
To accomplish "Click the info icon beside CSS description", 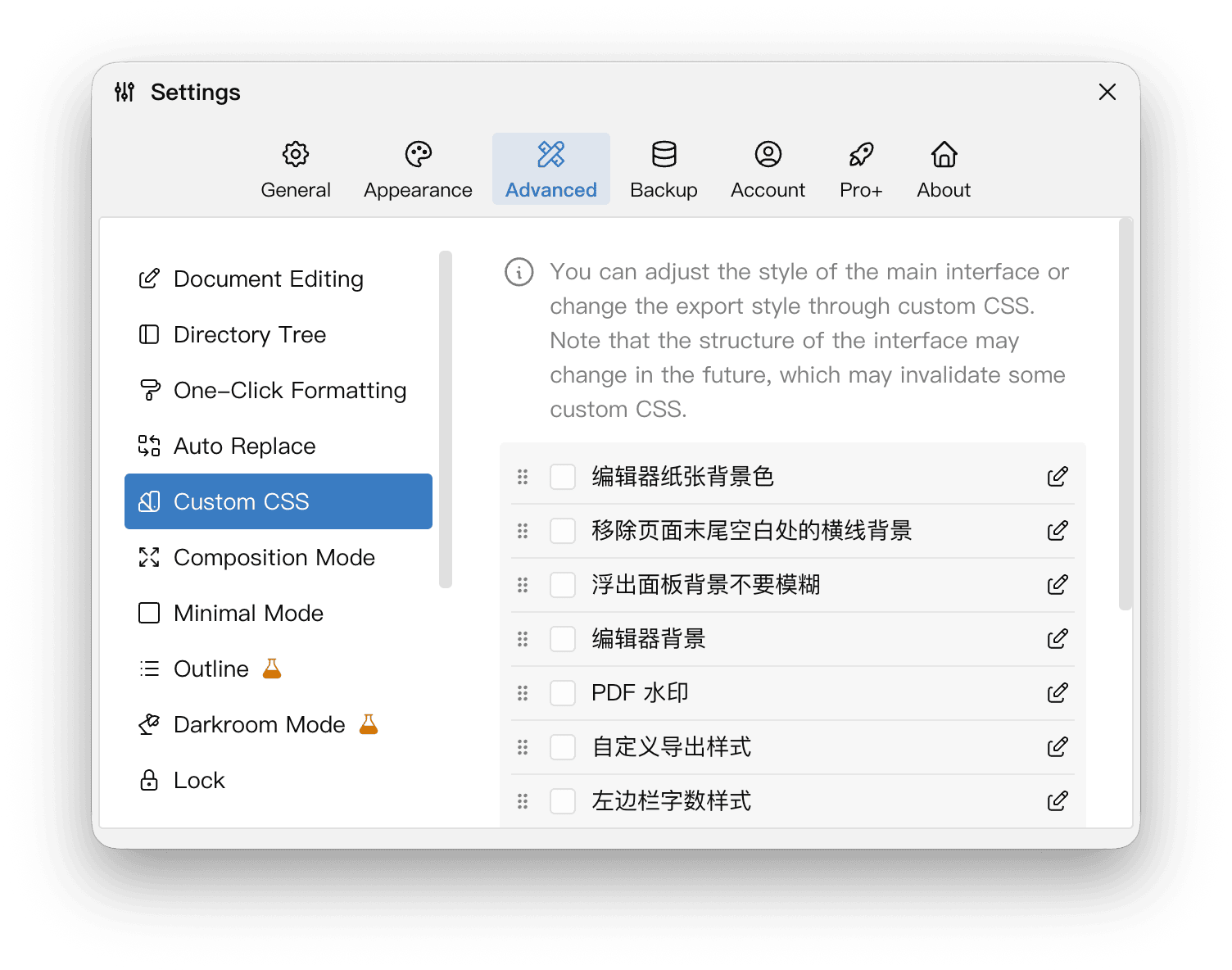I will click(519, 272).
